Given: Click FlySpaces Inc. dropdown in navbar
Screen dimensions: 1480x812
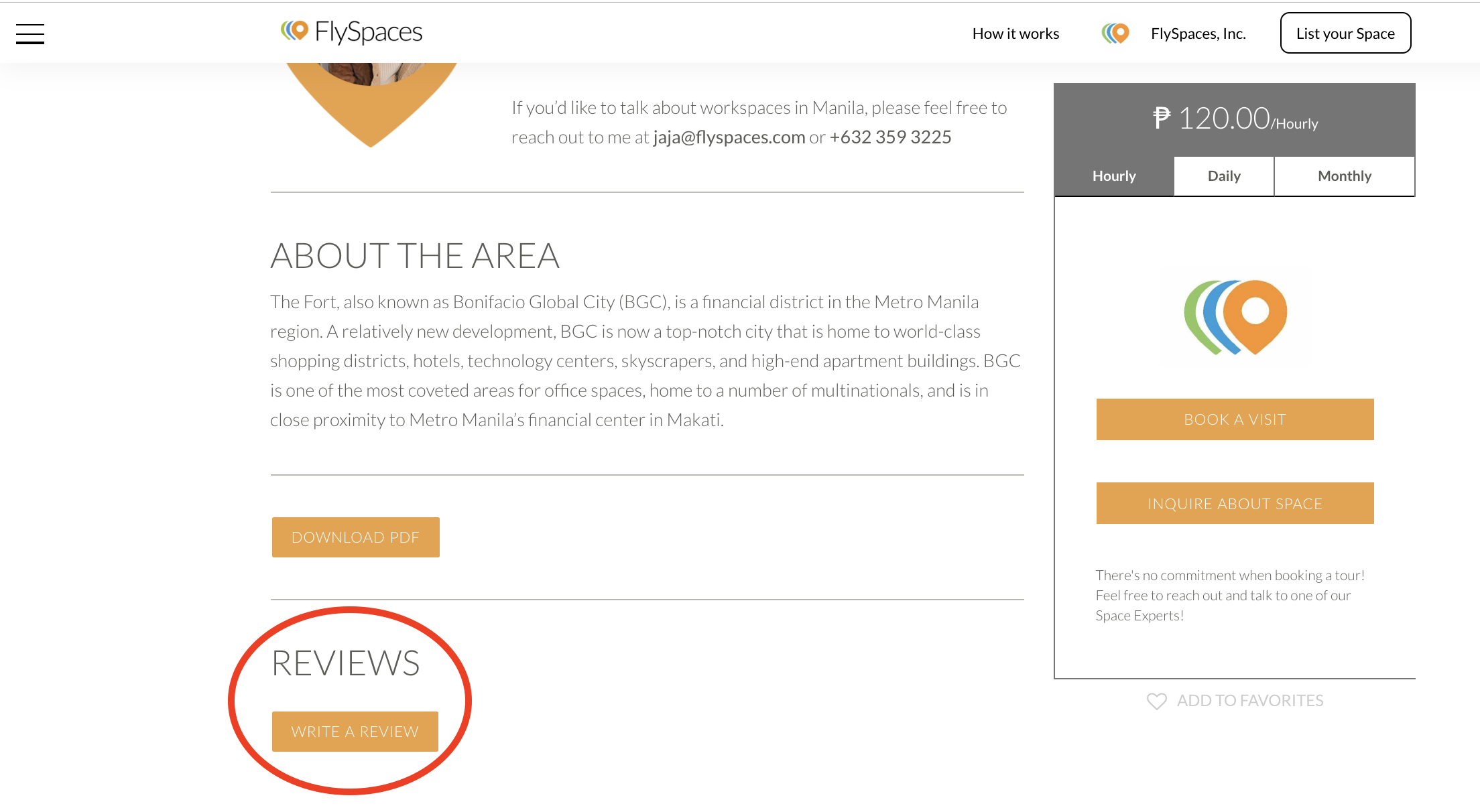Looking at the screenshot, I should [1198, 33].
